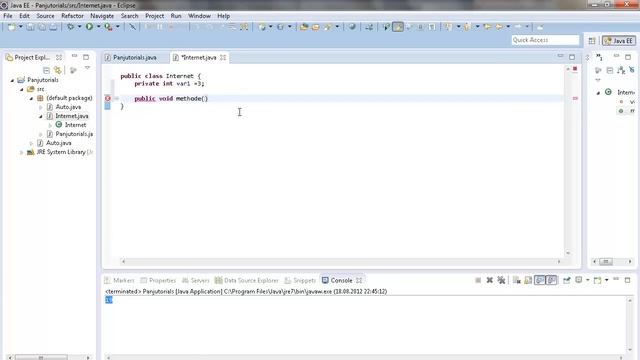Collapse the src folder node
This screenshot has height=360, width=640.
click(22, 89)
